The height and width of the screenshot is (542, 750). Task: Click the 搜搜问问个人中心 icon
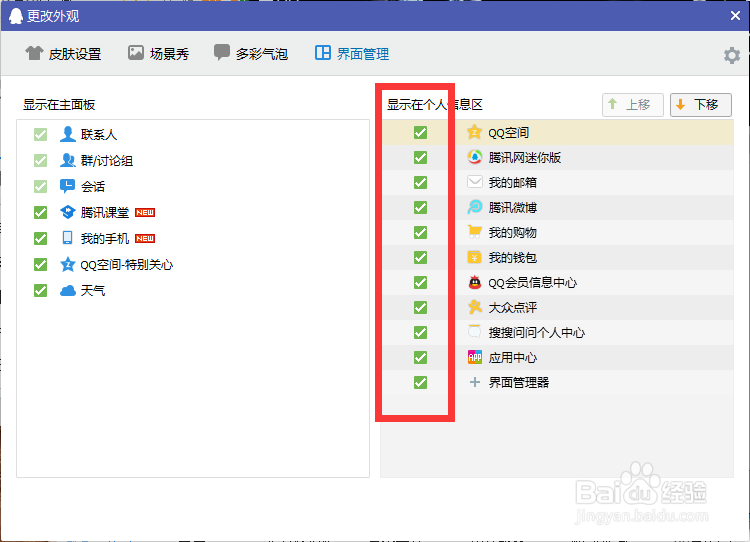click(x=474, y=332)
